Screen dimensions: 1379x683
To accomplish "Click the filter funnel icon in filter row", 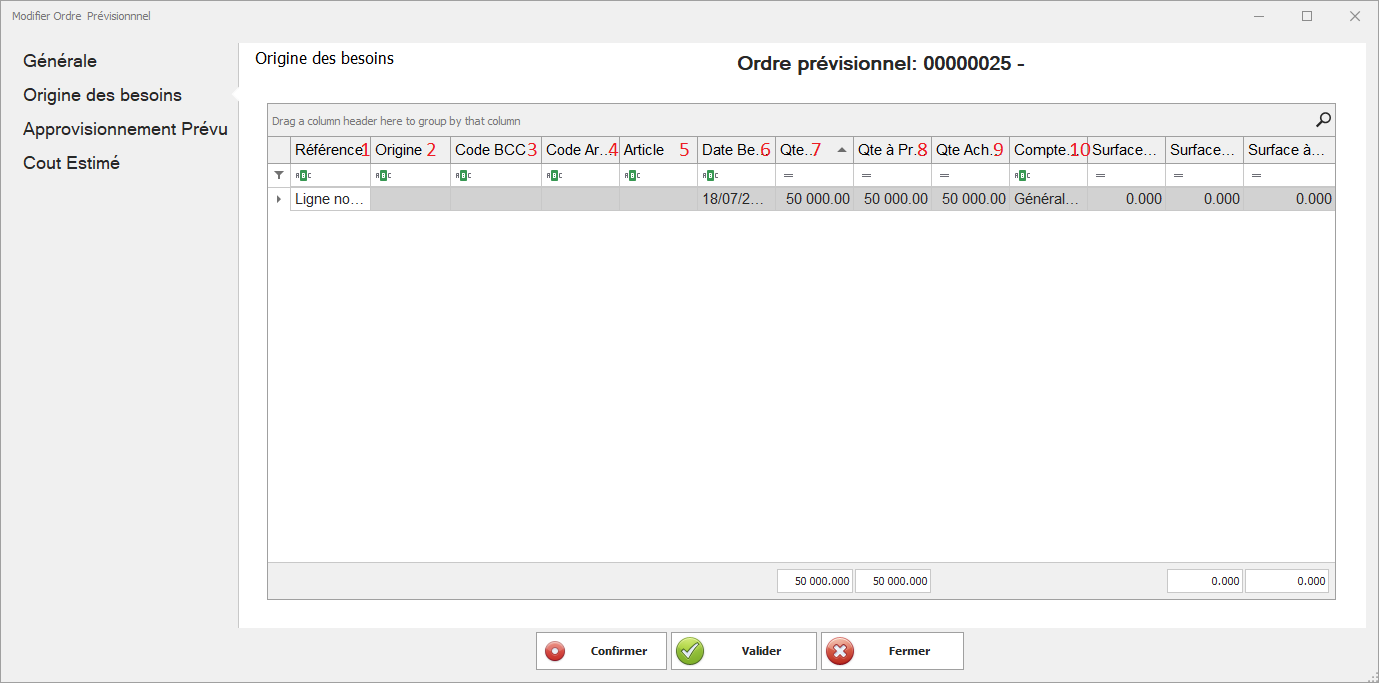I will 279,175.
